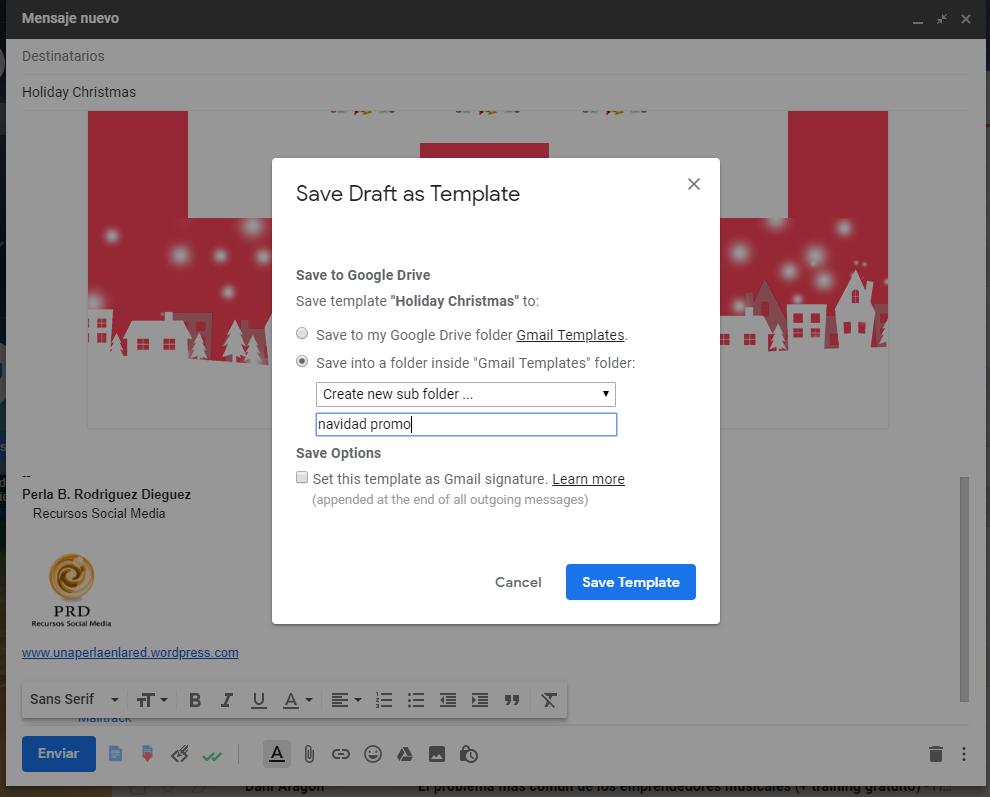Open the text alignment menu
Screen dimensions: 990x797
pyautogui.click(x=346, y=699)
